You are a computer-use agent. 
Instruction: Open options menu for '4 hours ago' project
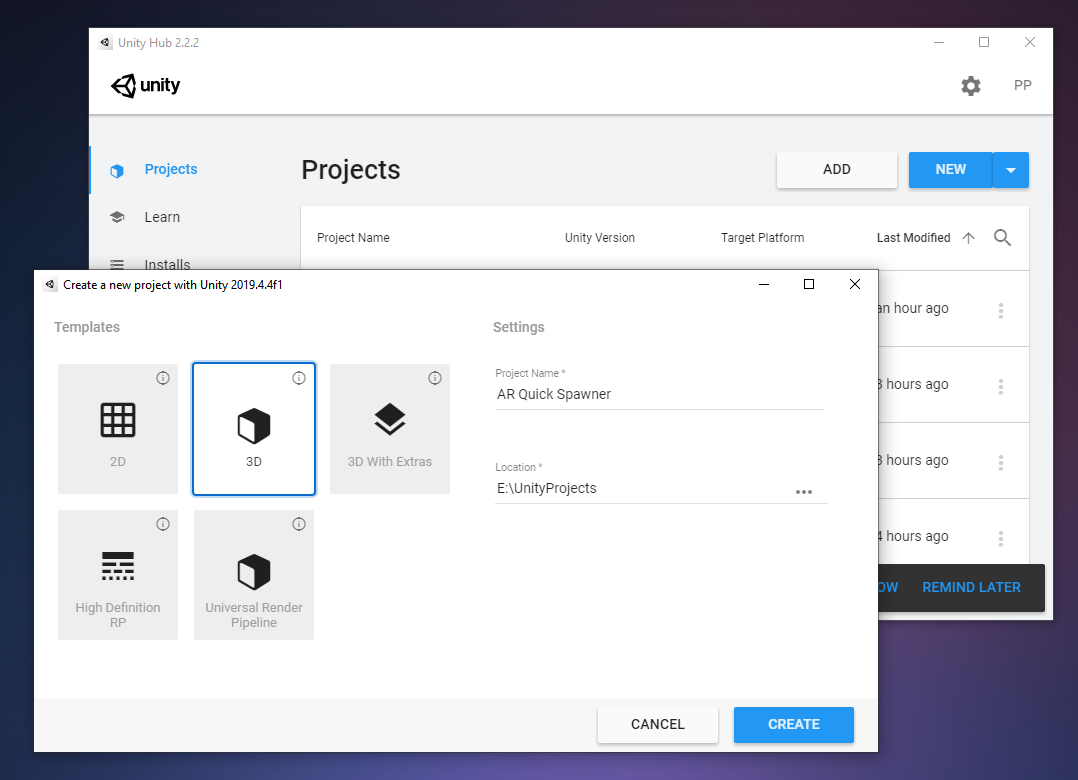click(x=1001, y=538)
